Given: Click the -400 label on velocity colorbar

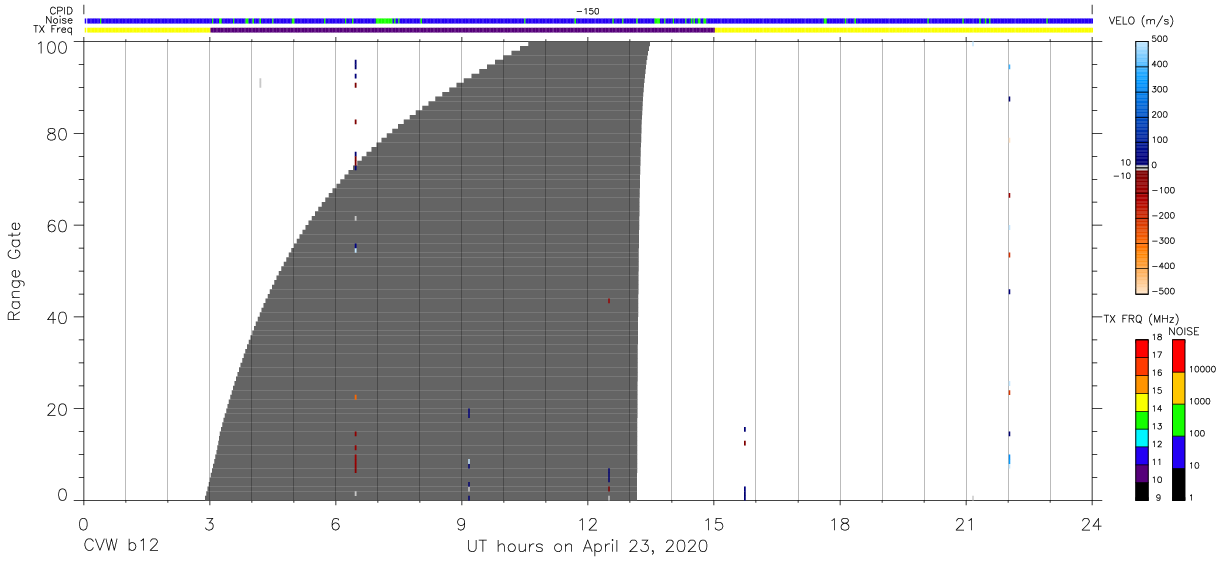Looking at the screenshot, I should coord(1163,266).
